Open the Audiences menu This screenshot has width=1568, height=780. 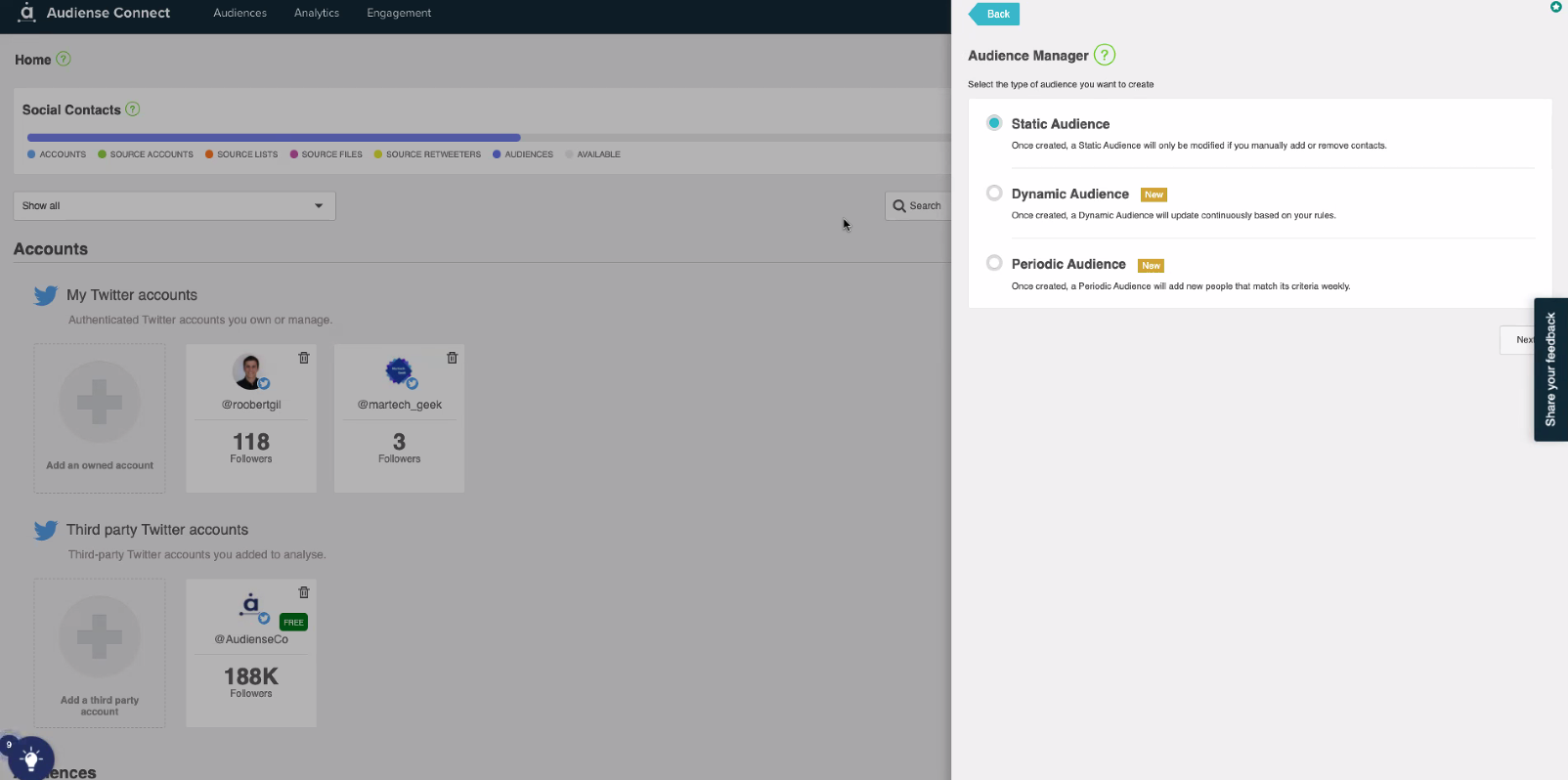(x=240, y=13)
